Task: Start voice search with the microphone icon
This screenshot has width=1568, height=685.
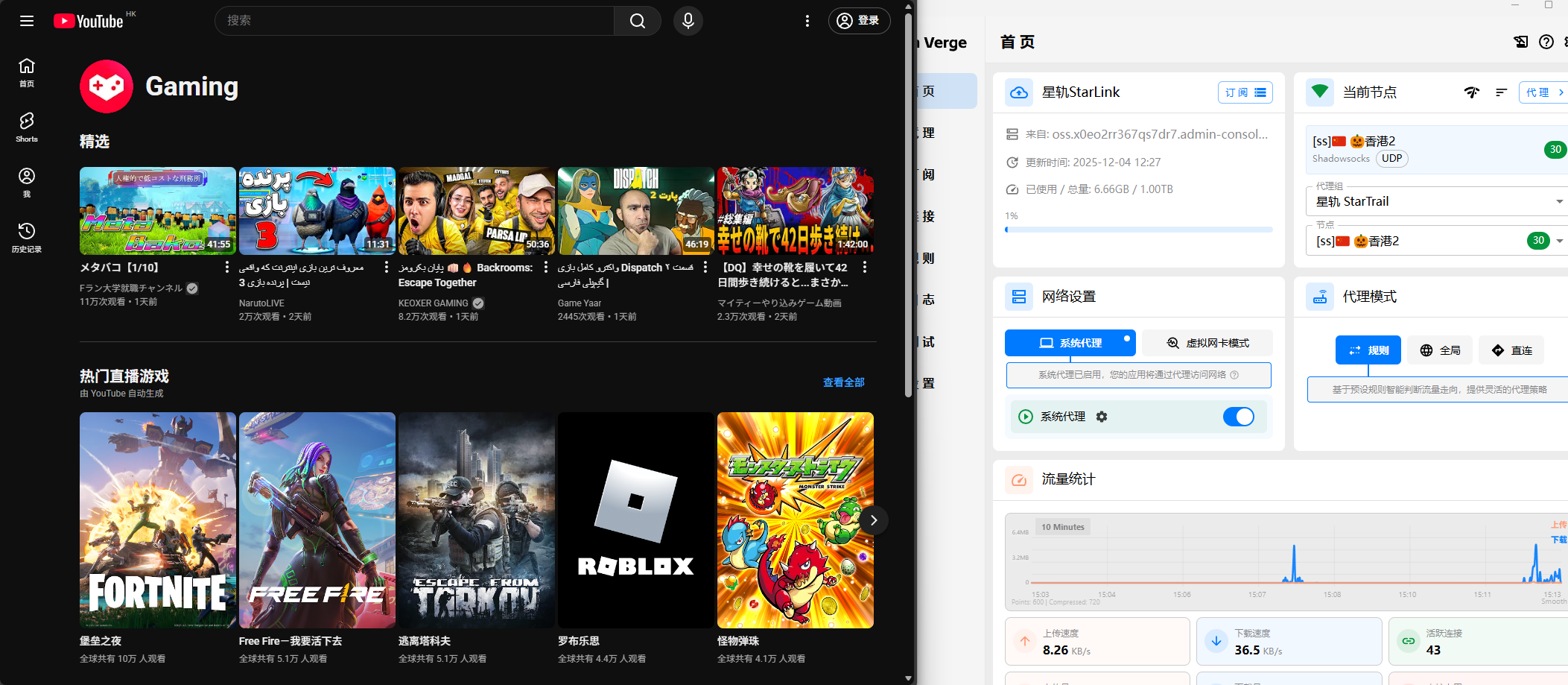Action: (688, 21)
